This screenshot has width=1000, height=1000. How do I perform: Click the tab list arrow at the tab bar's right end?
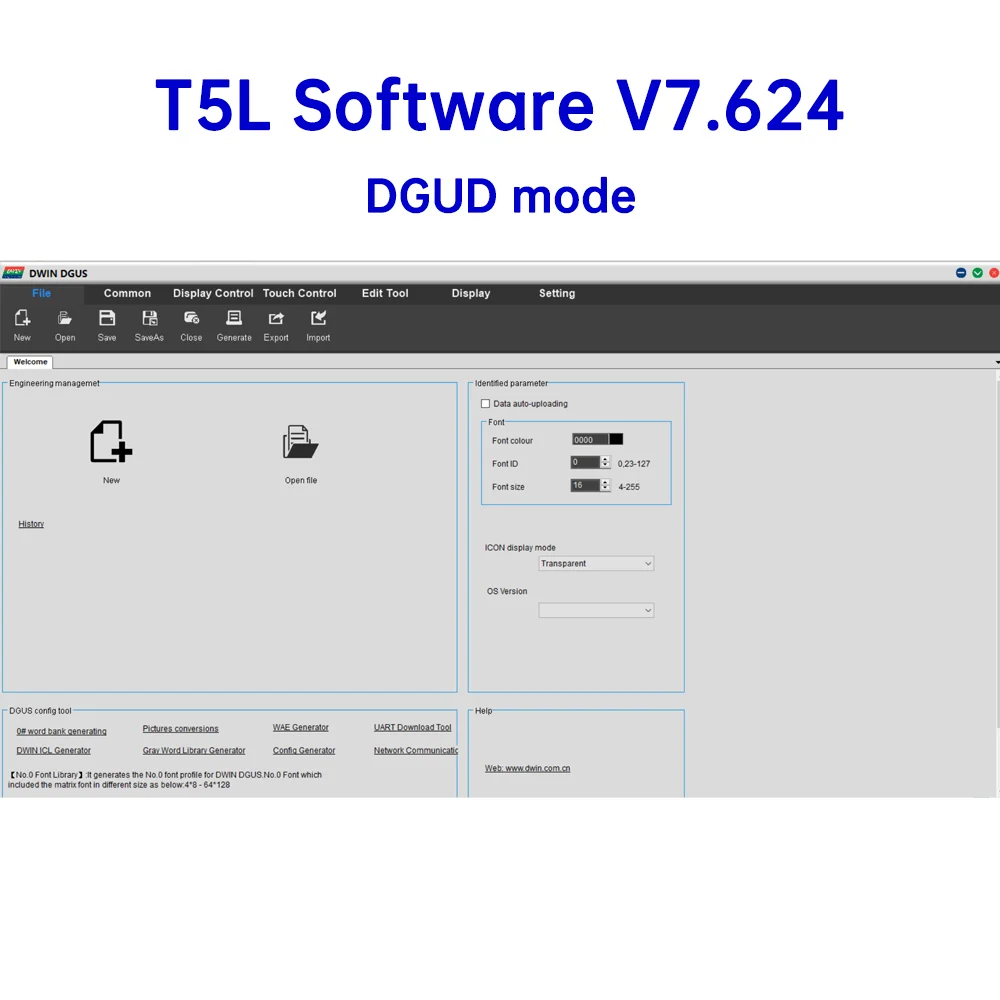pyautogui.click(x=997, y=362)
